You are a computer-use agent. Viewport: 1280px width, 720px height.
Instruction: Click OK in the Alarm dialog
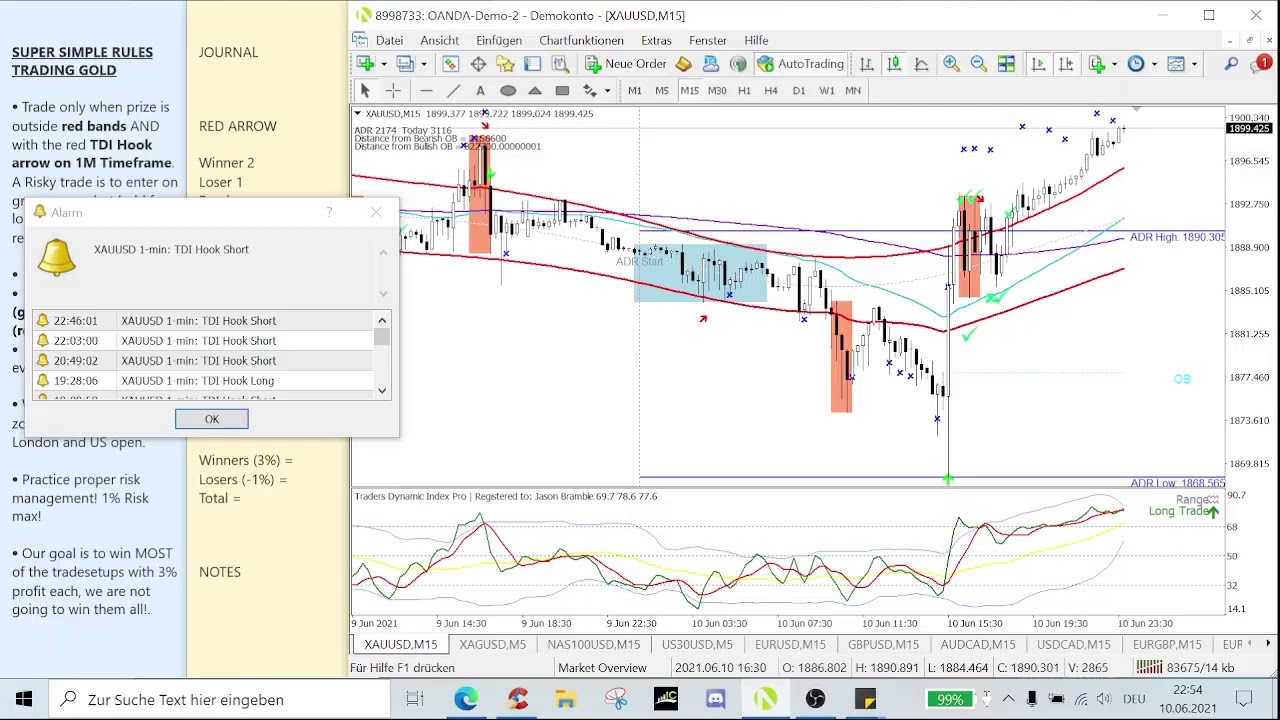tap(211, 419)
